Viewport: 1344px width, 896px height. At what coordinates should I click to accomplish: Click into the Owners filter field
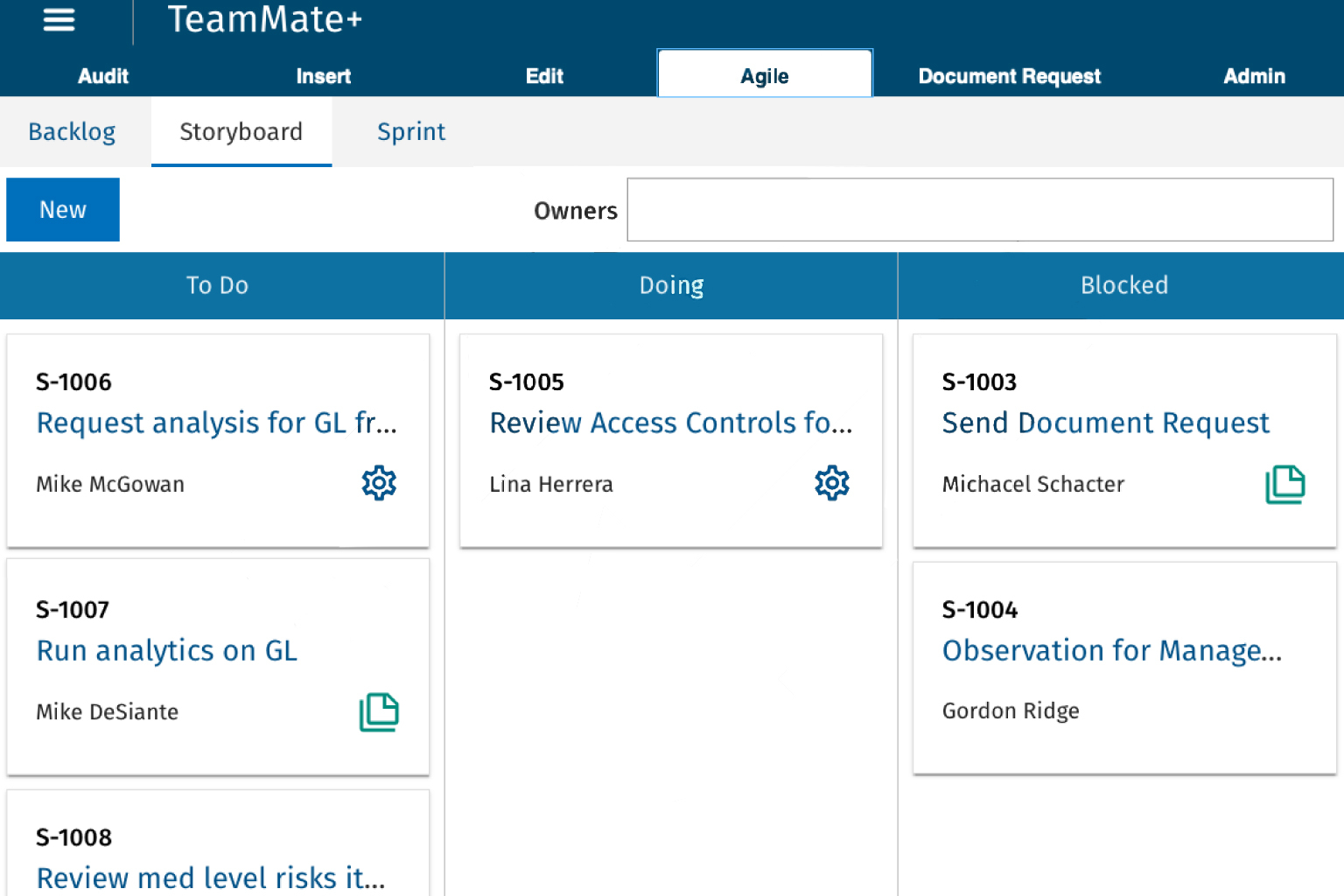[x=979, y=210]
